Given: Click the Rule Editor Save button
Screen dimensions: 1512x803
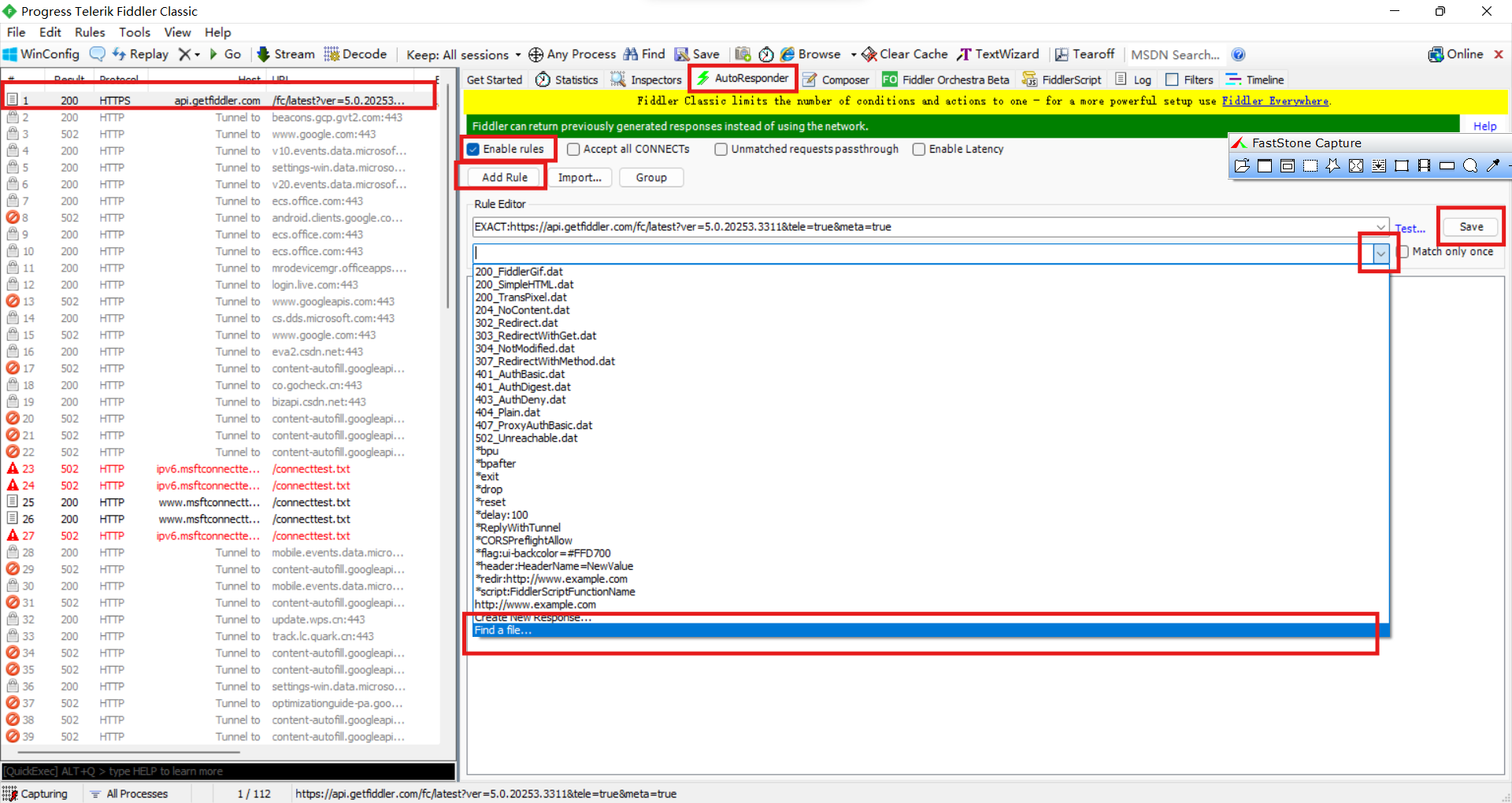Looking at the screenshot, I should tap(1471, 227).
